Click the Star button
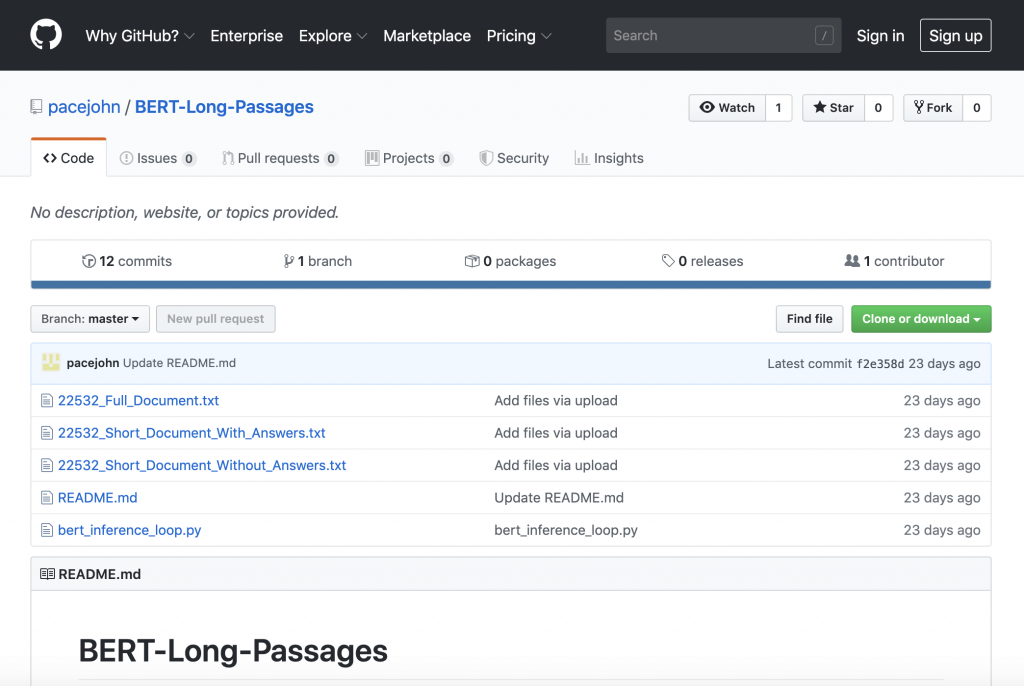1024x686 pixels. 833,108
